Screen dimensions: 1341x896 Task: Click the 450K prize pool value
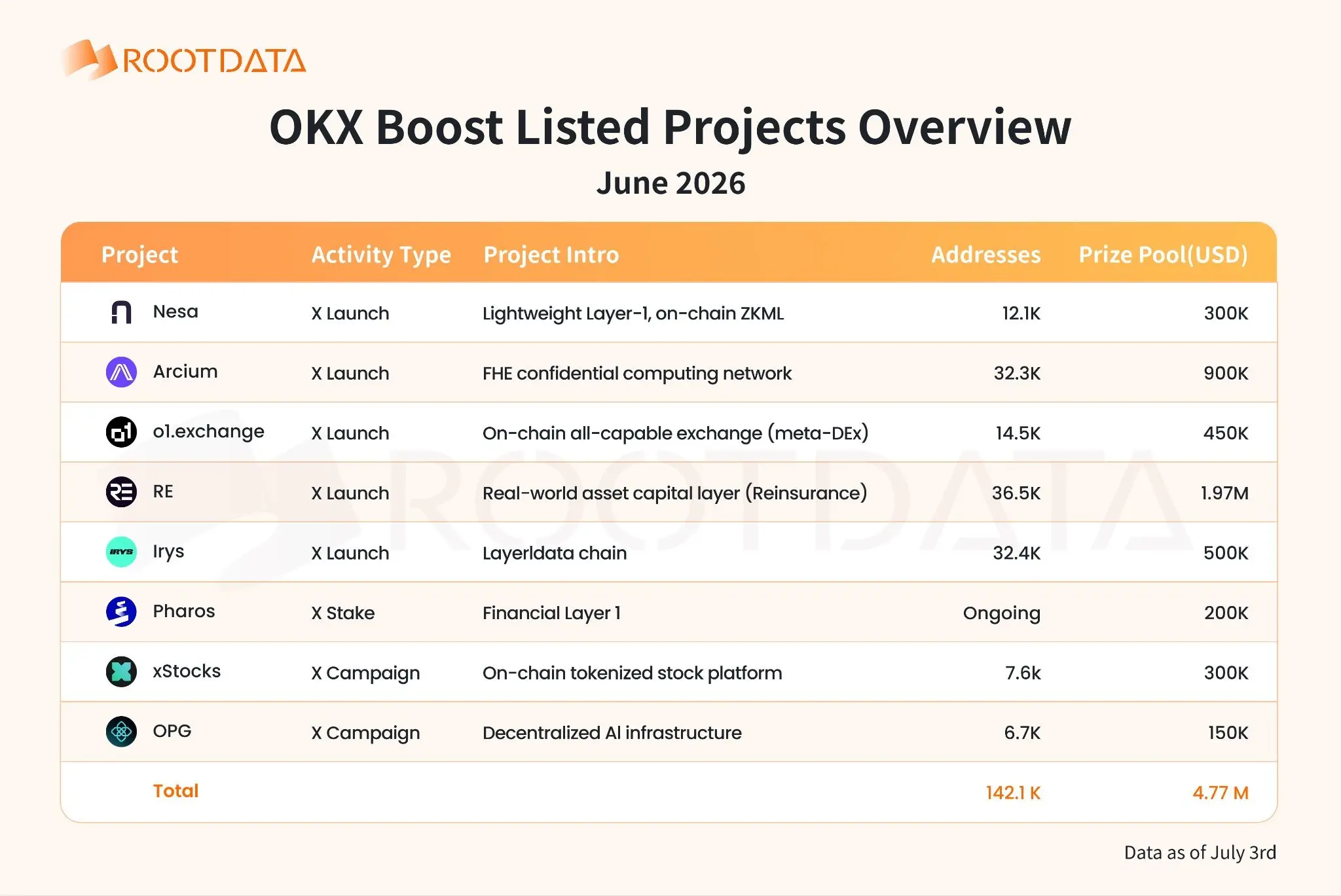pyautogui.click(x=1226, y=433)
